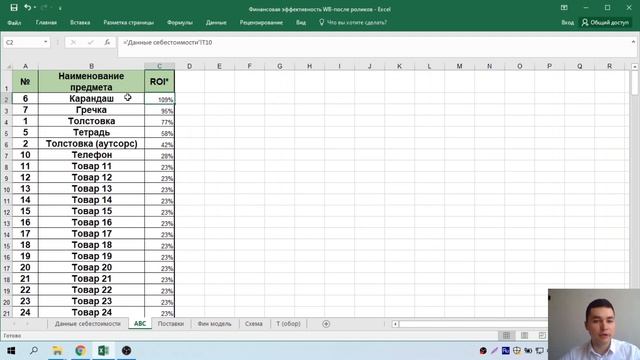The image size is (640, 360).
Task: Open the Поставки sheet tab
Action: (x=171, y=324)
